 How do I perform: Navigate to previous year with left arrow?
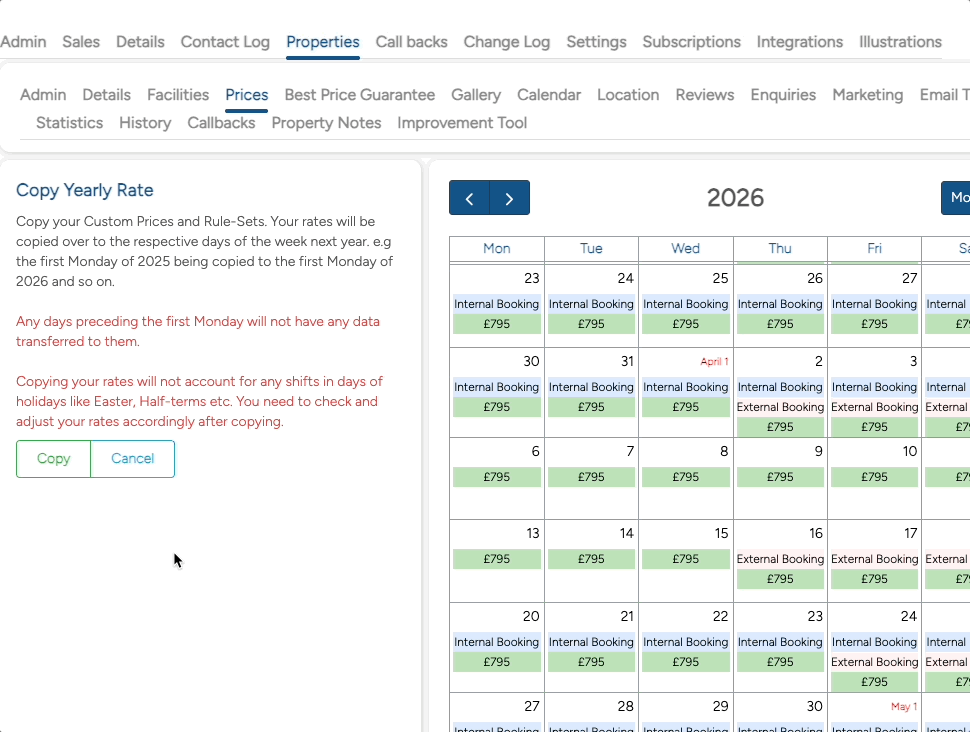pyautogui.click(x=468, y=197)
